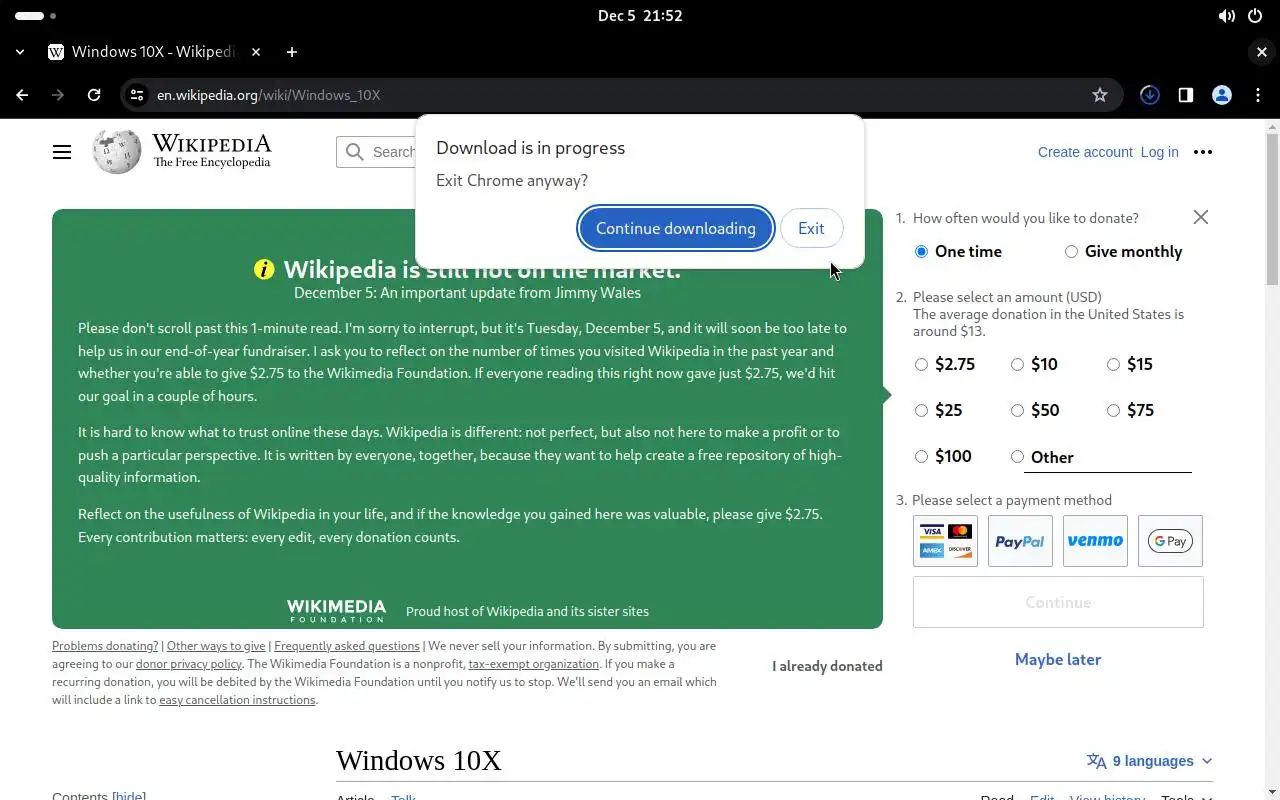Open a new tab with plus icon
This screenshot has height=800, width=1280.
tap(291, 52)
